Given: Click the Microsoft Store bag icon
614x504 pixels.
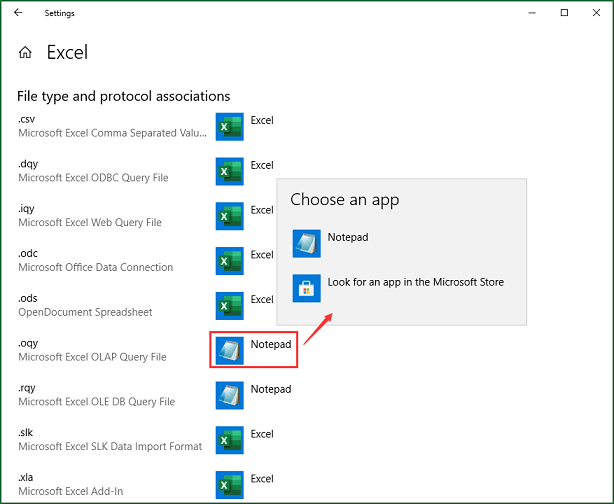Looking at the screenshot, I should pos(306,288).
